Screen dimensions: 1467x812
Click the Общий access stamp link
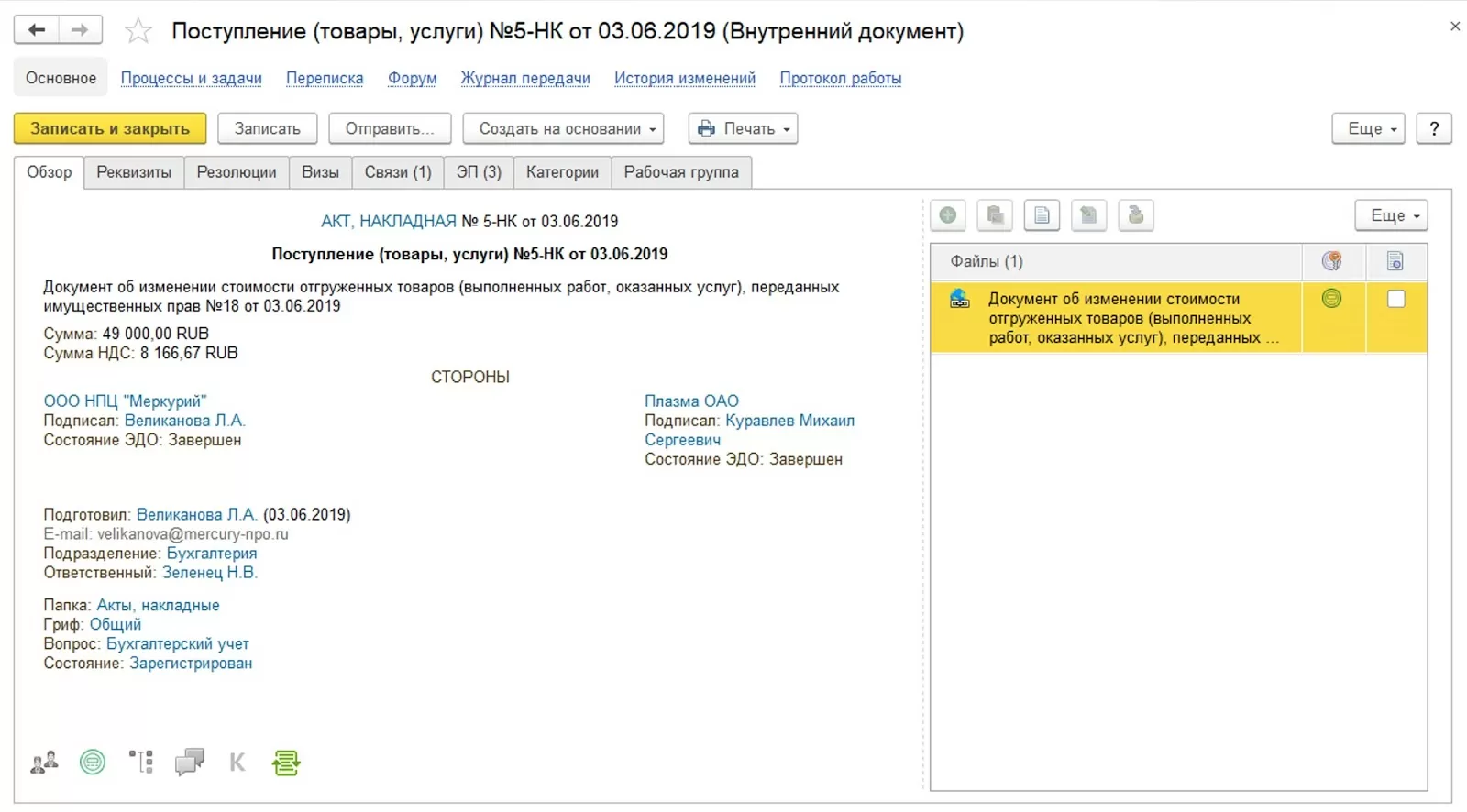116,624
